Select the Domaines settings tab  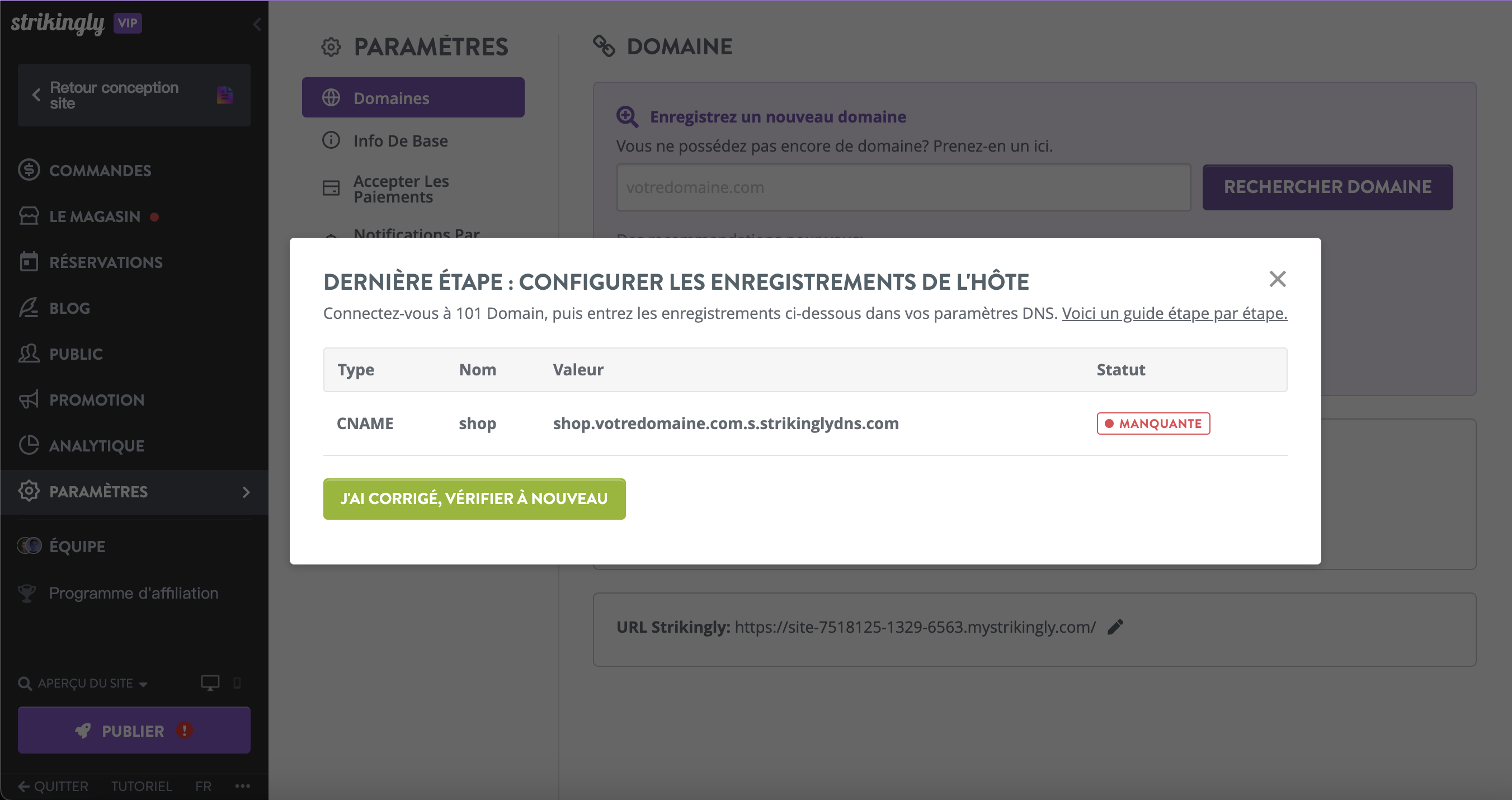(413, 97)
